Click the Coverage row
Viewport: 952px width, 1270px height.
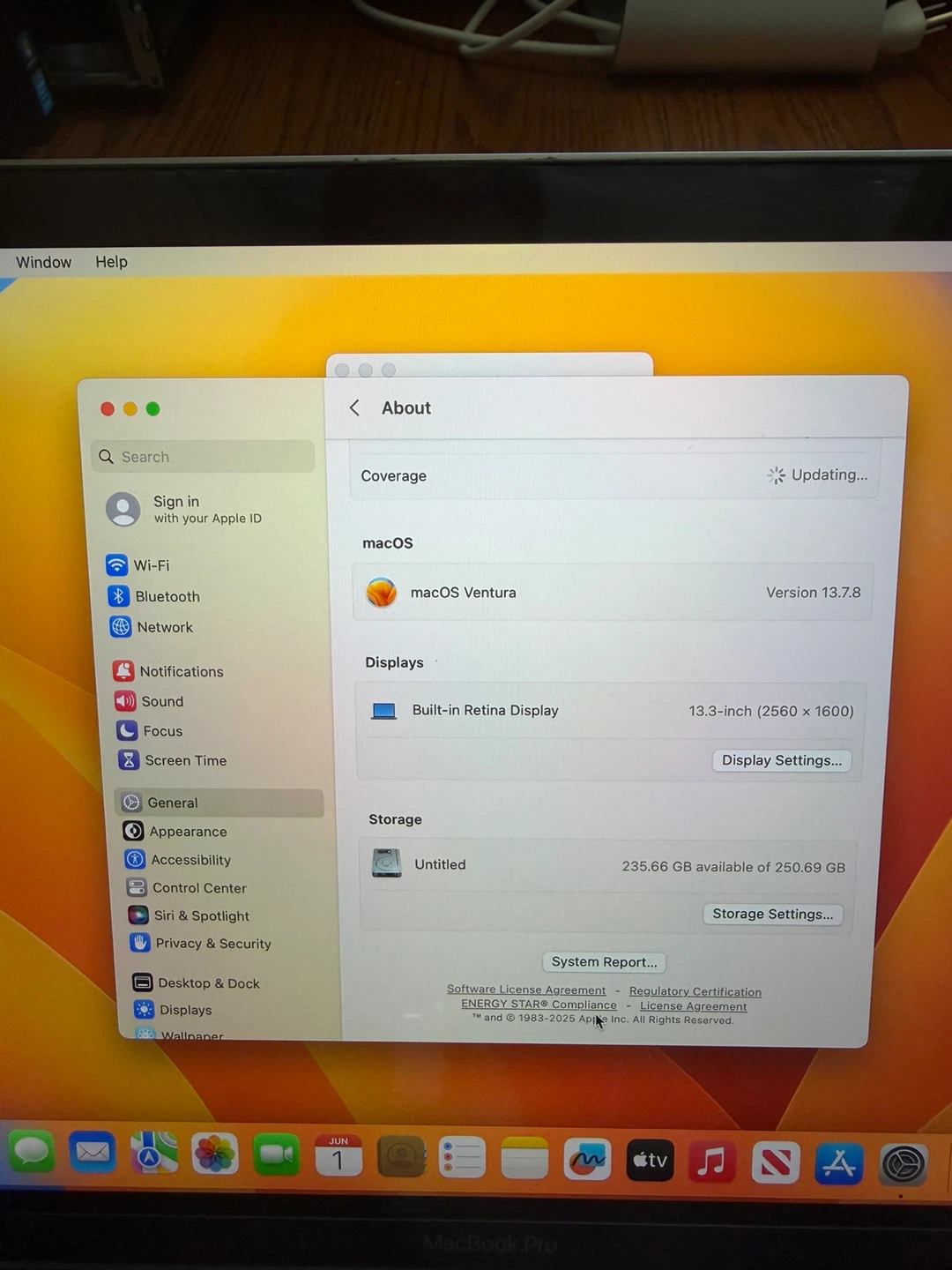point(614,475)
